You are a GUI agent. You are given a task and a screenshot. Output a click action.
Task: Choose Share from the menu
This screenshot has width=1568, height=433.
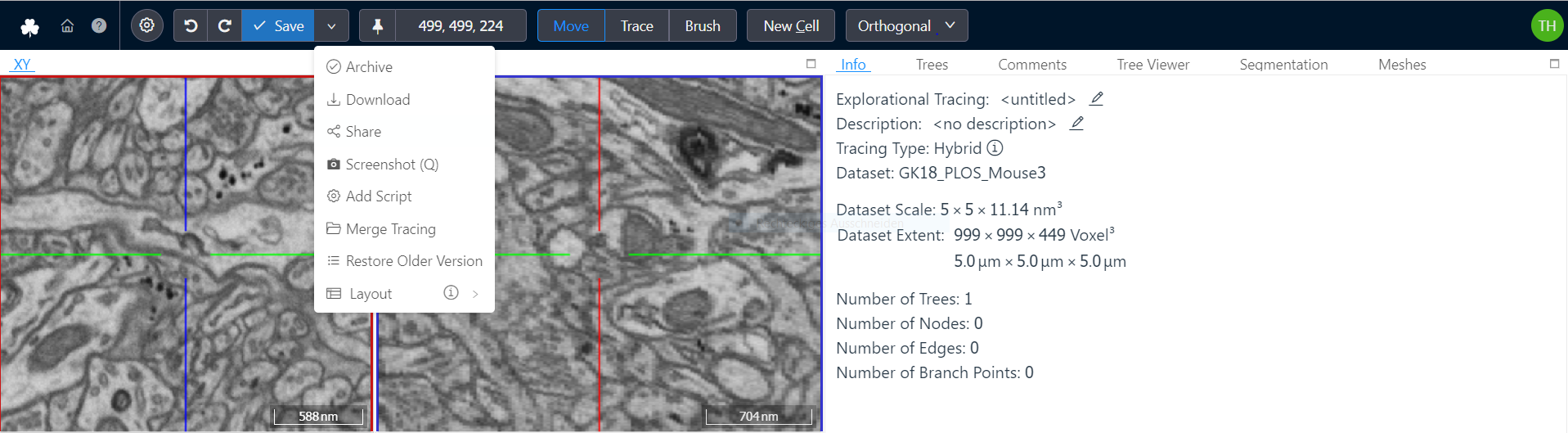coord(404,132)
